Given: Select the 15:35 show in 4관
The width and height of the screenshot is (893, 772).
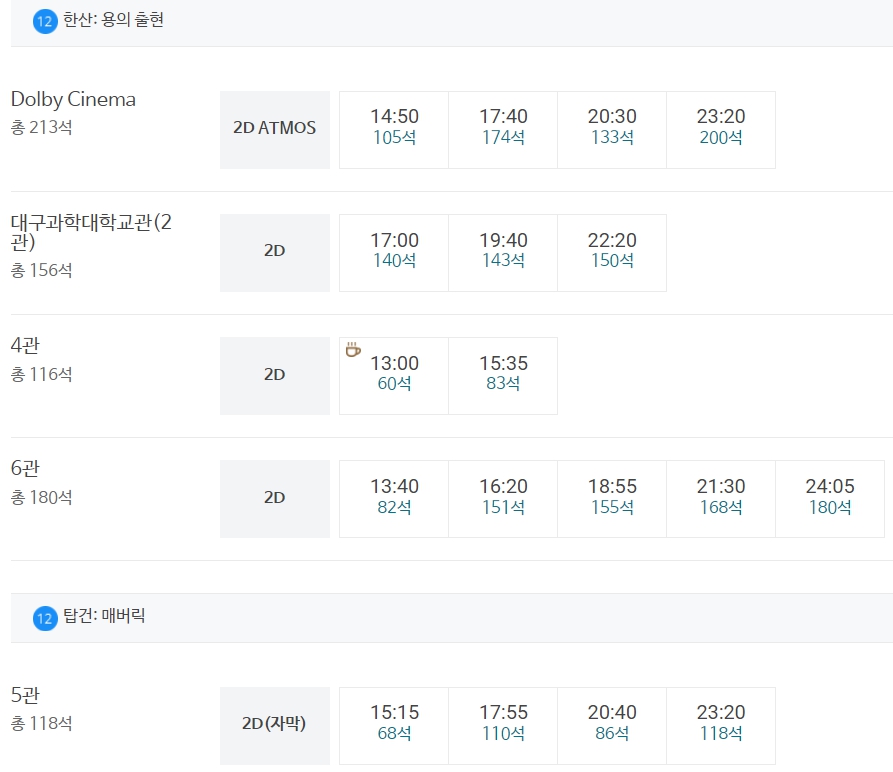Looking at the screenshot, I should [502, 375].
